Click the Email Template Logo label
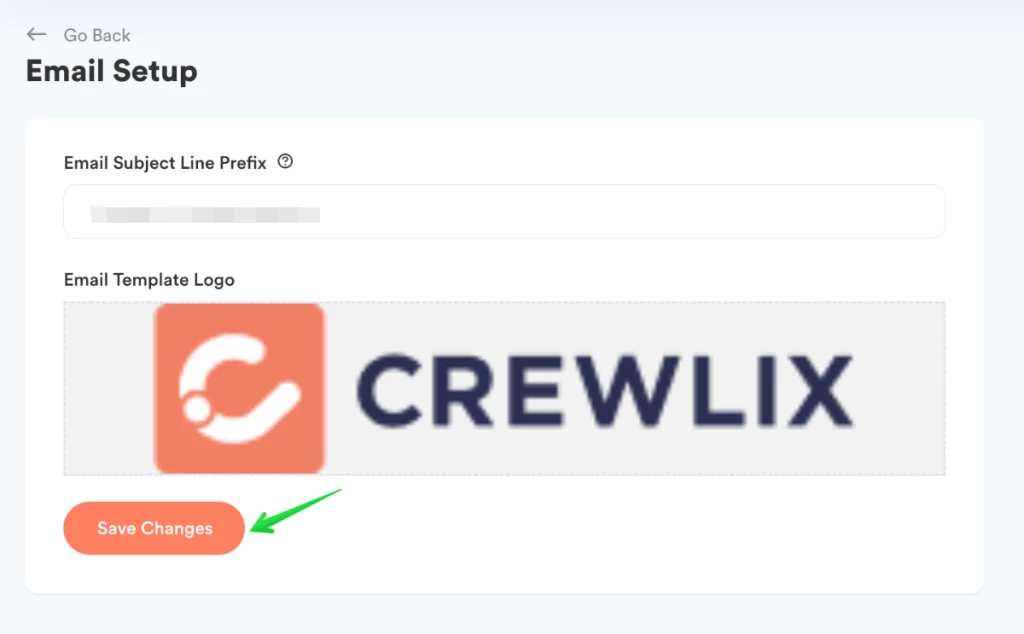Screen dimensions: 1024x634 click(x=149, y=279)
